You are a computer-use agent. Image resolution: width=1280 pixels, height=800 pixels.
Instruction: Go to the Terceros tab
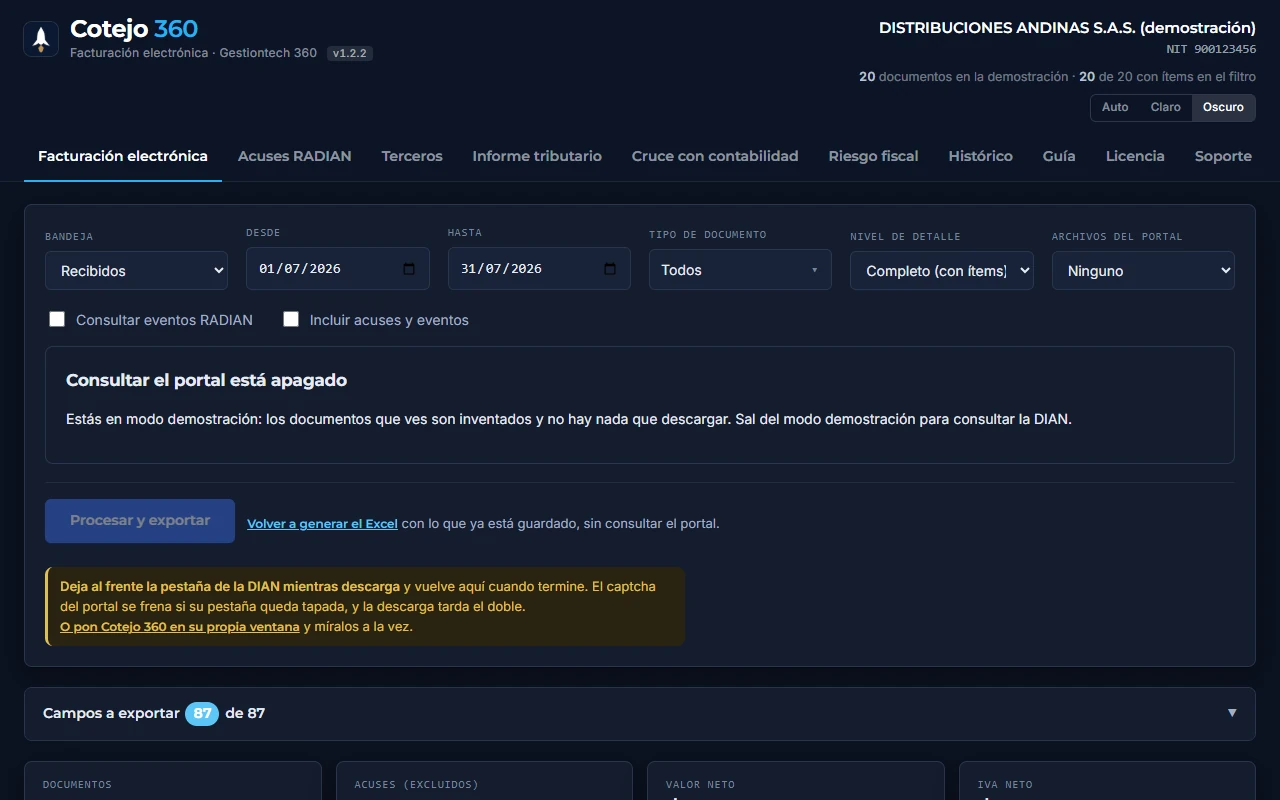coord(412,156)
